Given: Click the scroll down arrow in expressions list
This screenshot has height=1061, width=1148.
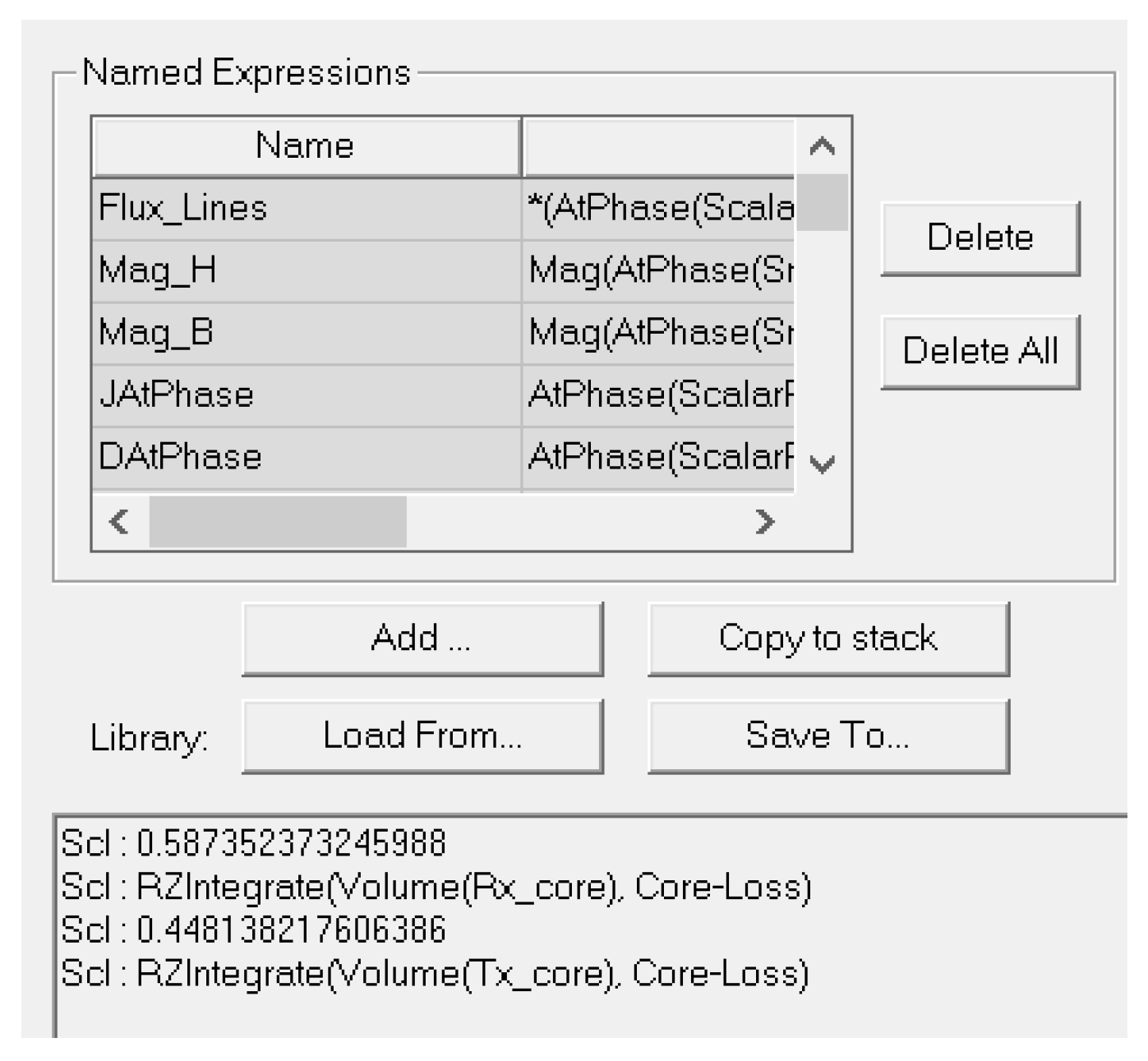Looking at the screenshot, I should pyautogui.click(x=823, y=464).
